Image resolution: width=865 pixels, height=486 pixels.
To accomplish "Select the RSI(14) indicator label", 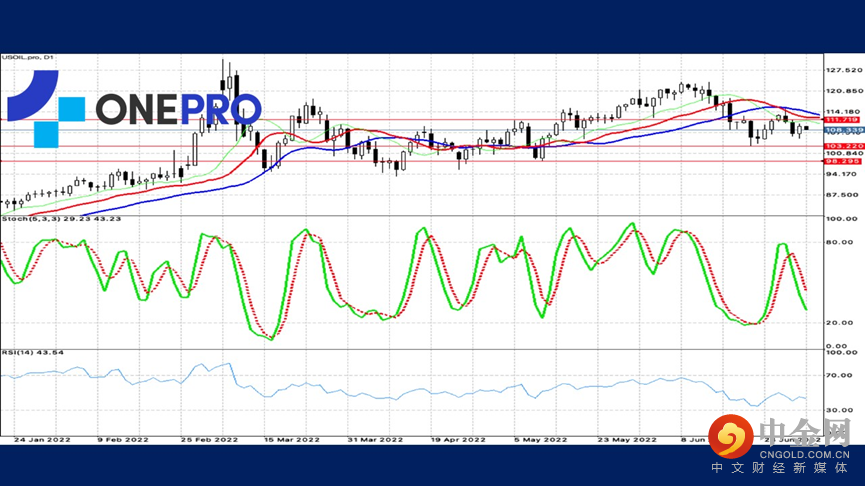I will tap(32, 353).
